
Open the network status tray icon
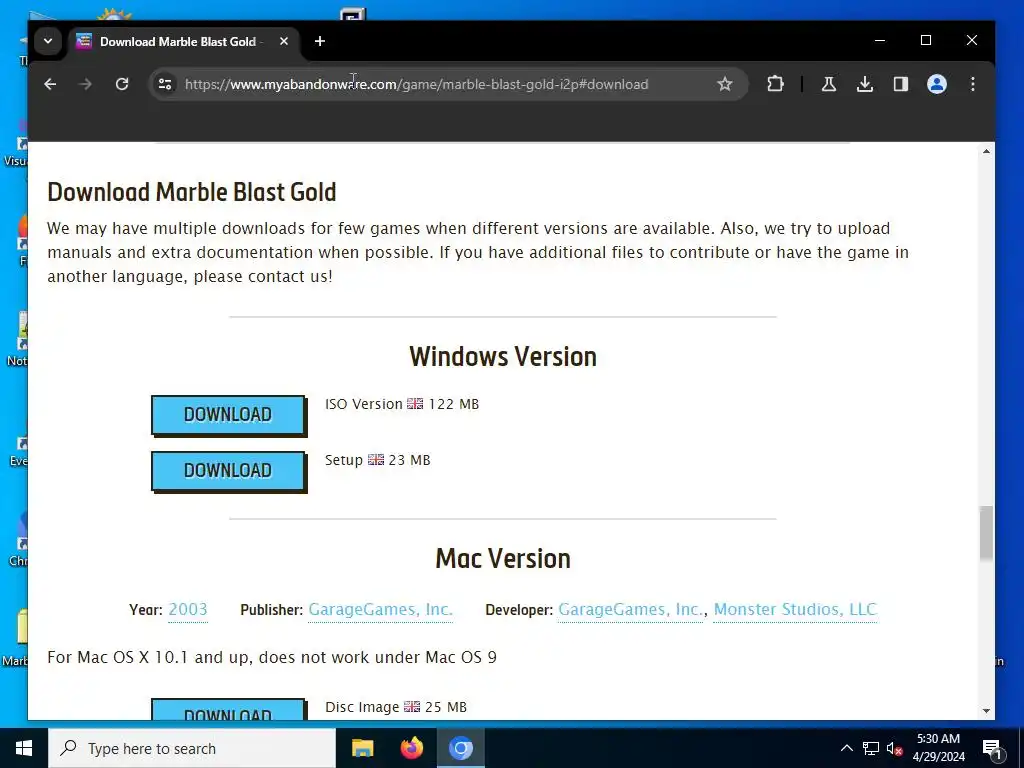[x=871, y=748]
